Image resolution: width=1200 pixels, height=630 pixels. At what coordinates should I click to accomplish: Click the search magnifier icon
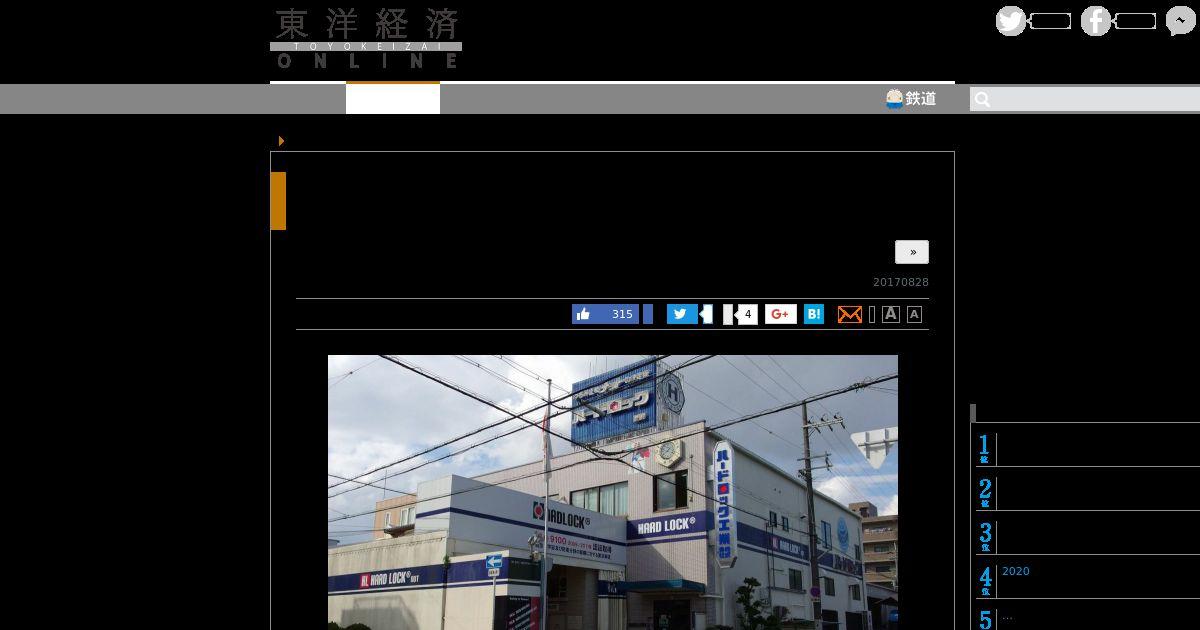click(982, 99)
